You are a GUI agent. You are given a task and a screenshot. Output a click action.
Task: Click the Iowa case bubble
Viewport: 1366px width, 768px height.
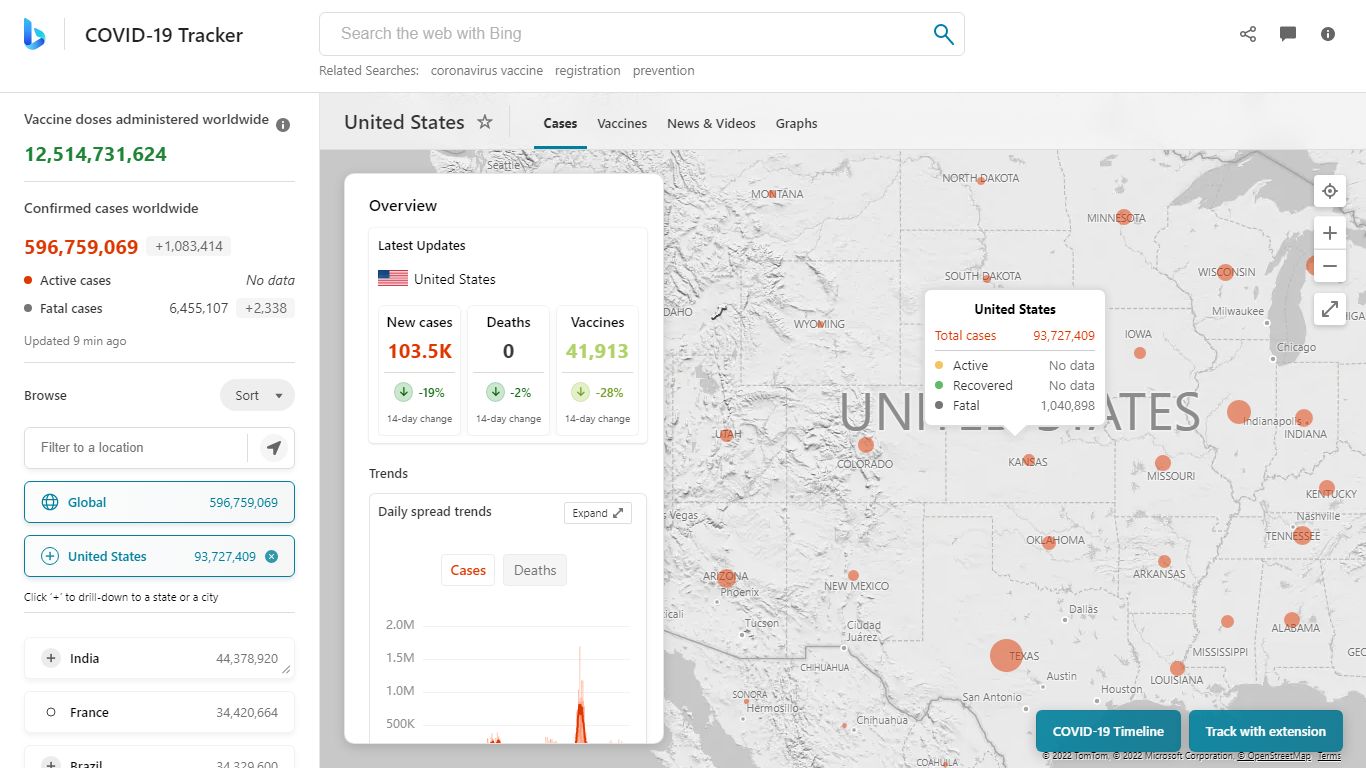click(1140, 353)
